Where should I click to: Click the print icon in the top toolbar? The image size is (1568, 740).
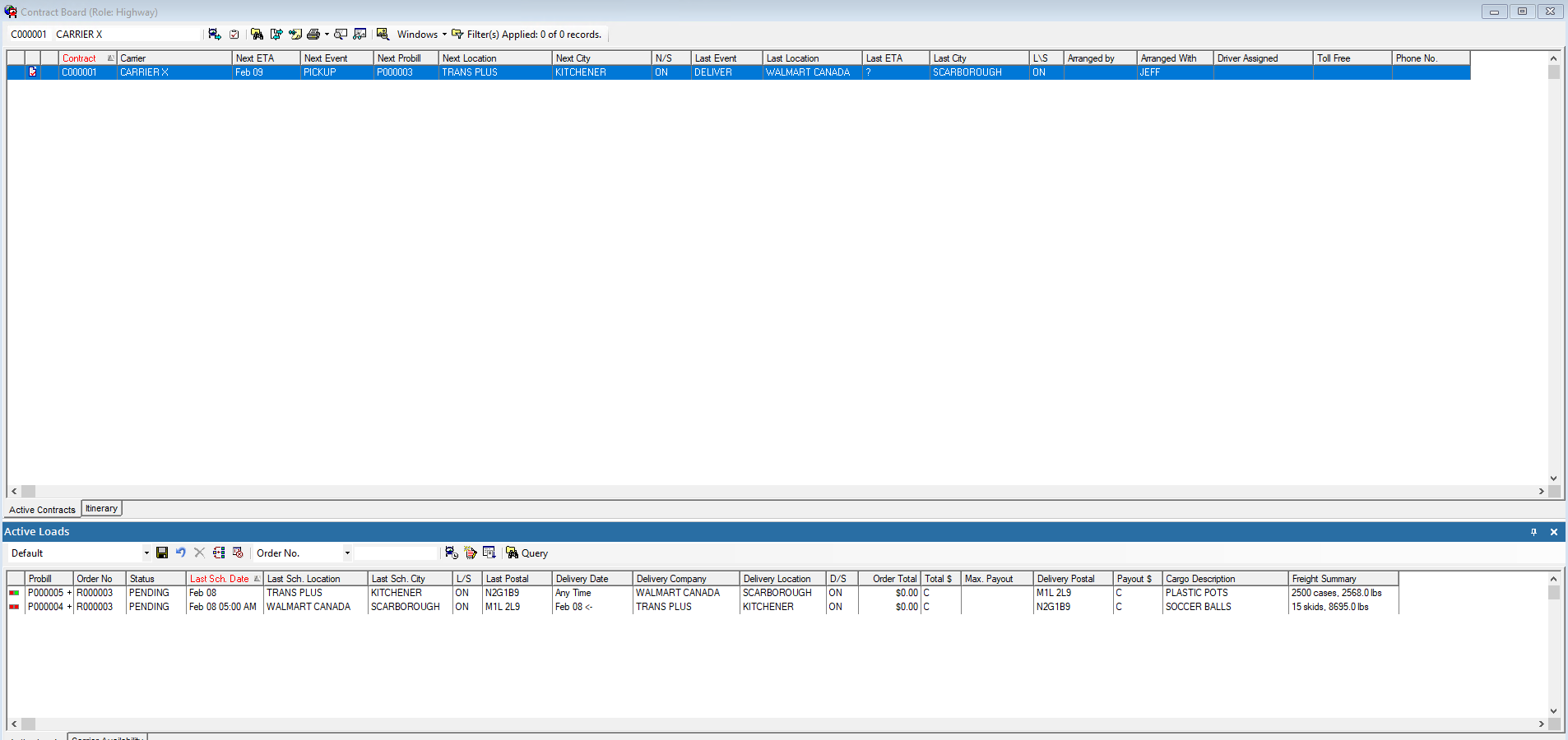point(313,35)
